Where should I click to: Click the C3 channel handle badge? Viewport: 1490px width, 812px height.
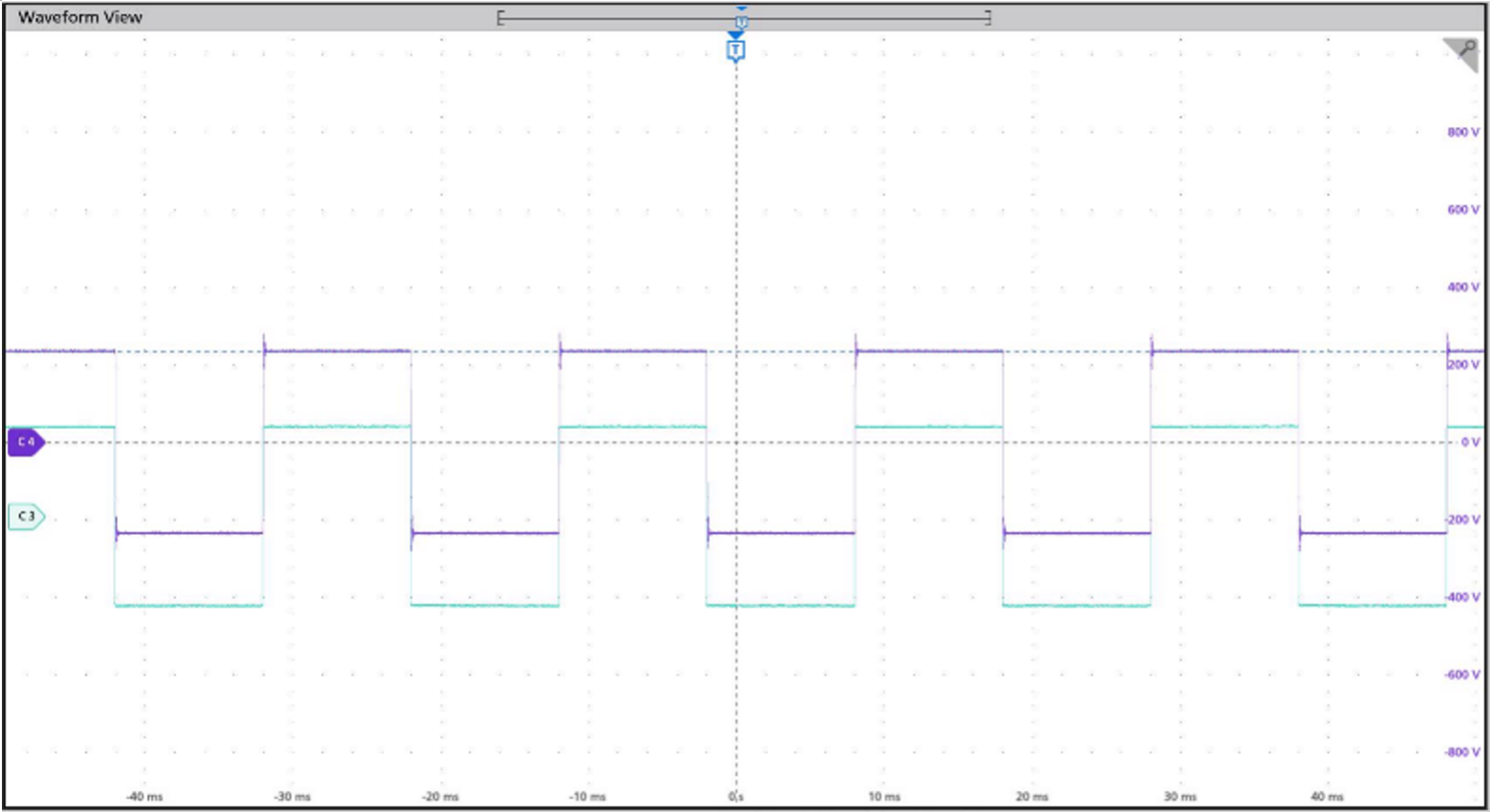tap(26, 517)
